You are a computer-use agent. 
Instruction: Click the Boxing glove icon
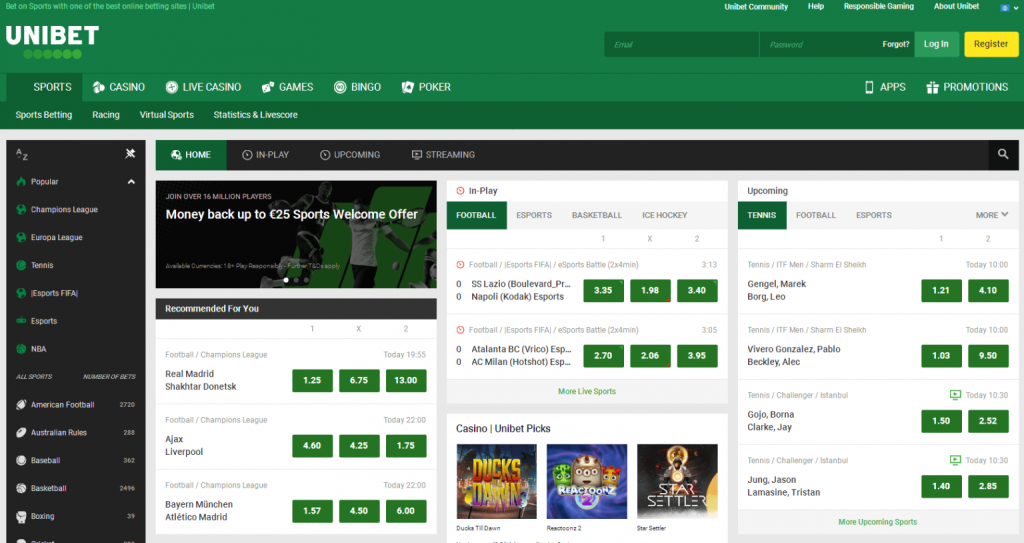click(21, 516)
